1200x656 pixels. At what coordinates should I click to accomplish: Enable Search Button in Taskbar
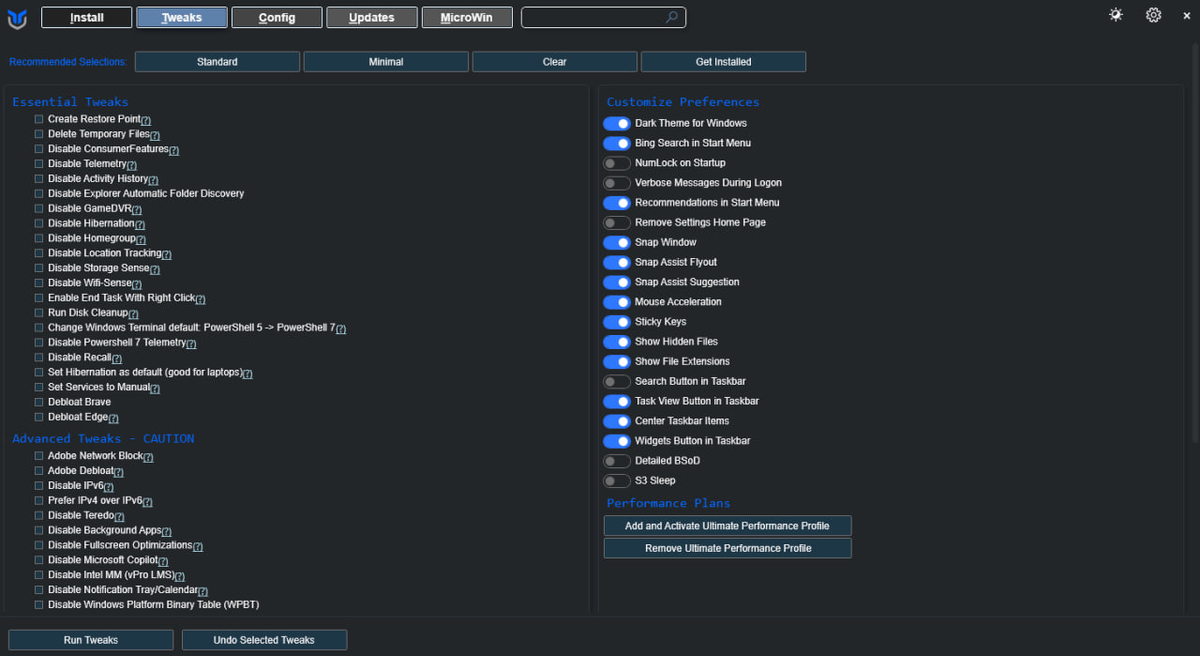[617, 381]
